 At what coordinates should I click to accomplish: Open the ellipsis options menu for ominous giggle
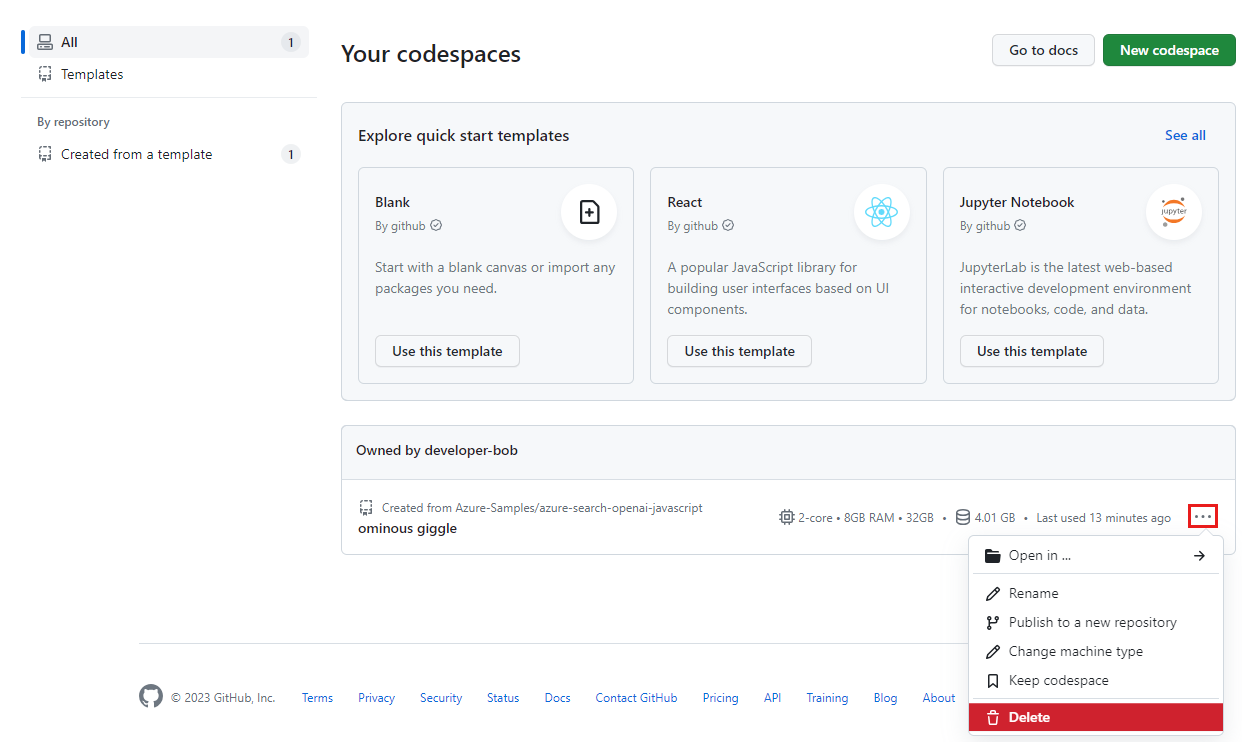1202,515
